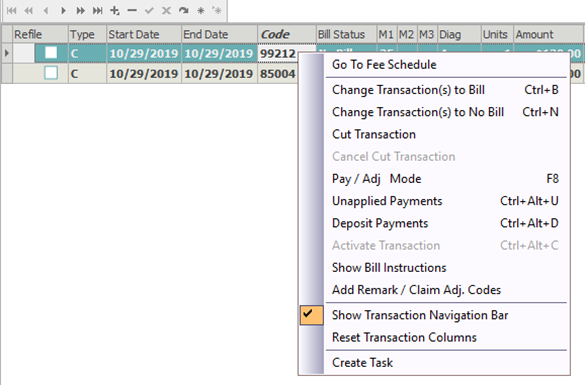Click the asterisk bookmark icon
This screenshot has width=585, height=385.
[x=201, y=10]
